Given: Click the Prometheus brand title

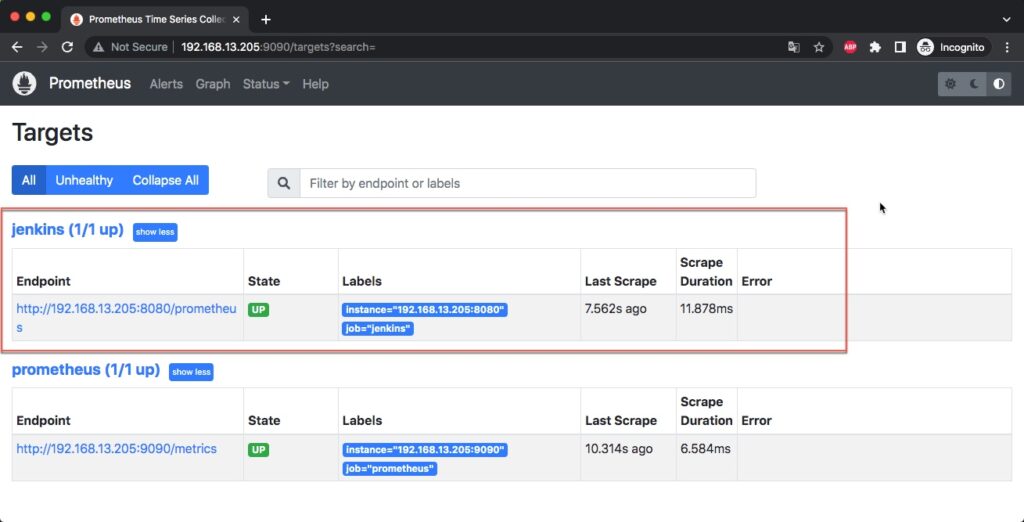Looking at the screenshot, I should click(x=90, y=84).
